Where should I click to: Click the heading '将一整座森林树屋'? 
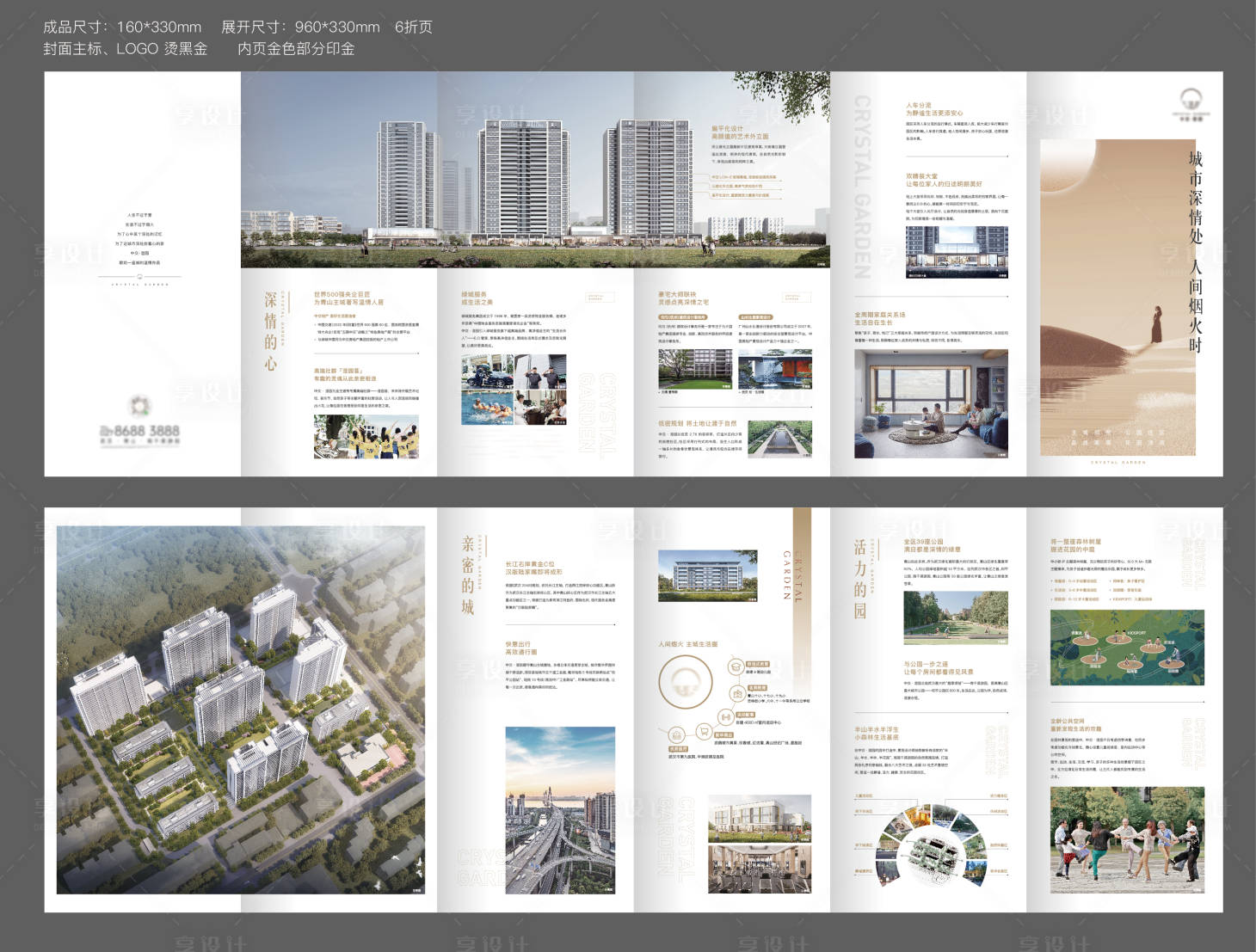point(1075,543)
